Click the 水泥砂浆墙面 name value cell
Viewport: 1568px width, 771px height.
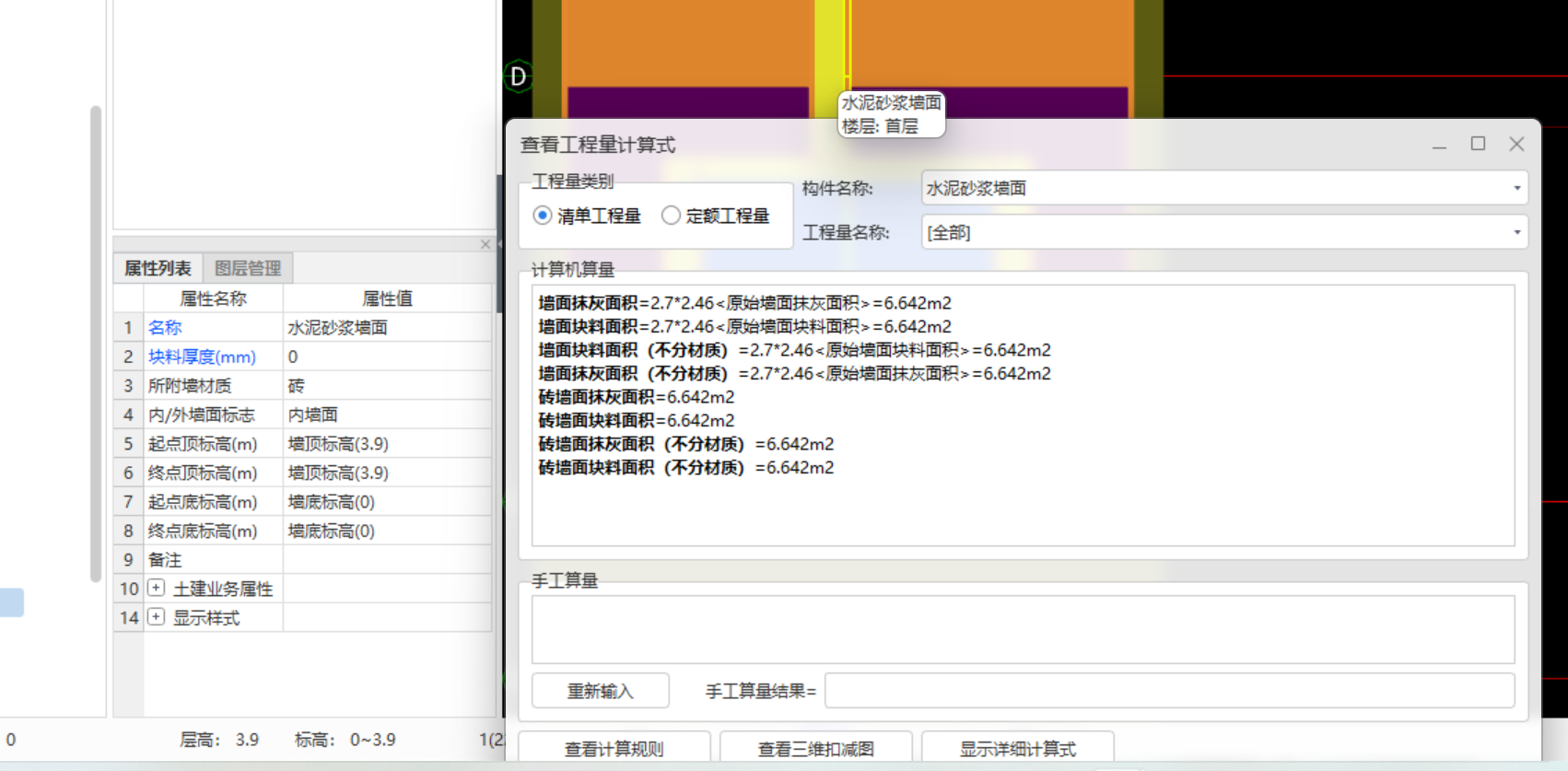[387, 327]
